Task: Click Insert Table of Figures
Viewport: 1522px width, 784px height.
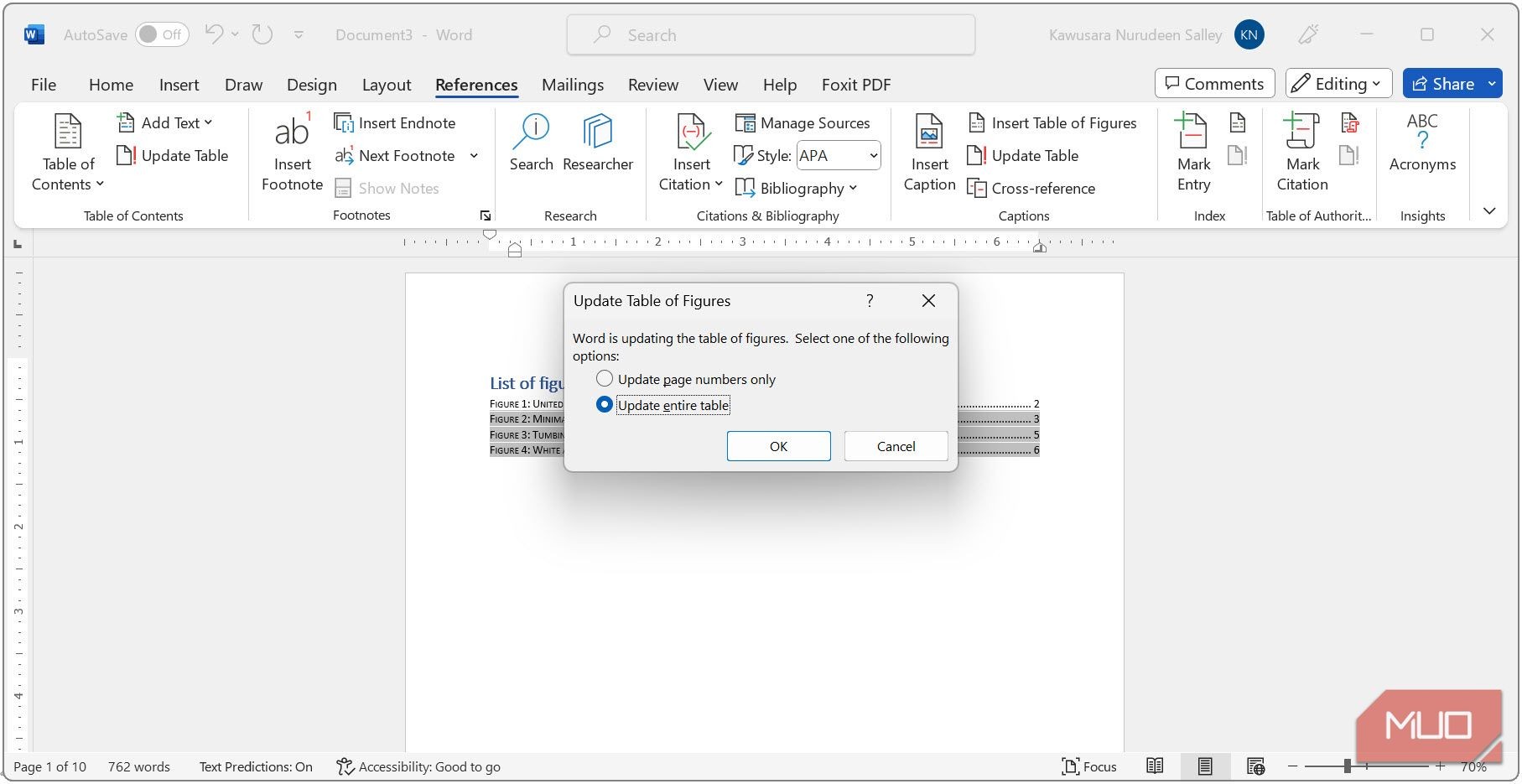Action: pos(1052,122)
